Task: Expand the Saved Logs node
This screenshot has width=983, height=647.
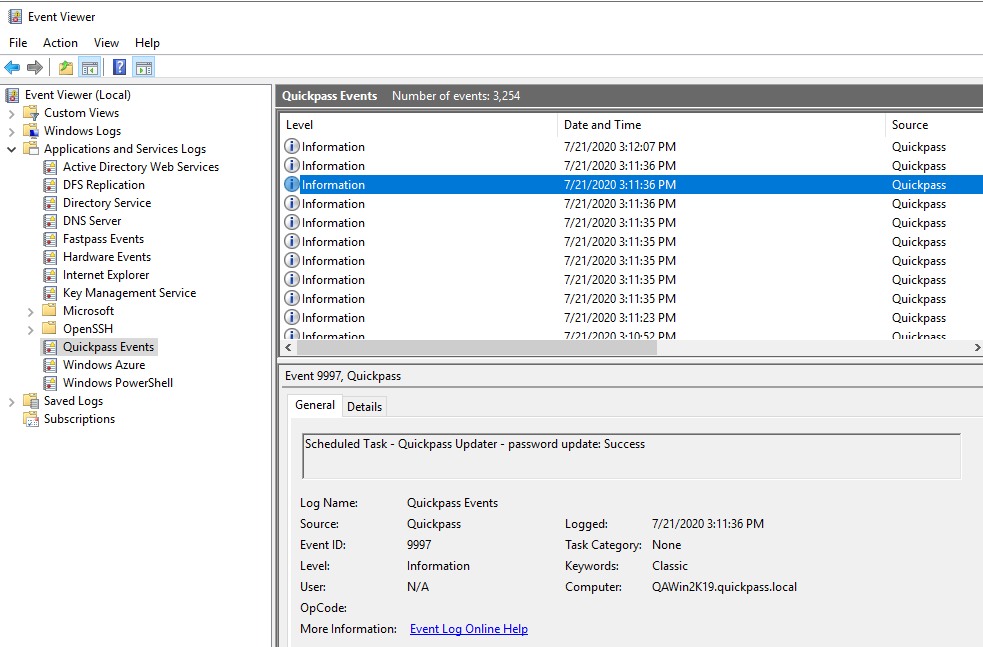Action: tap(11, 402)
